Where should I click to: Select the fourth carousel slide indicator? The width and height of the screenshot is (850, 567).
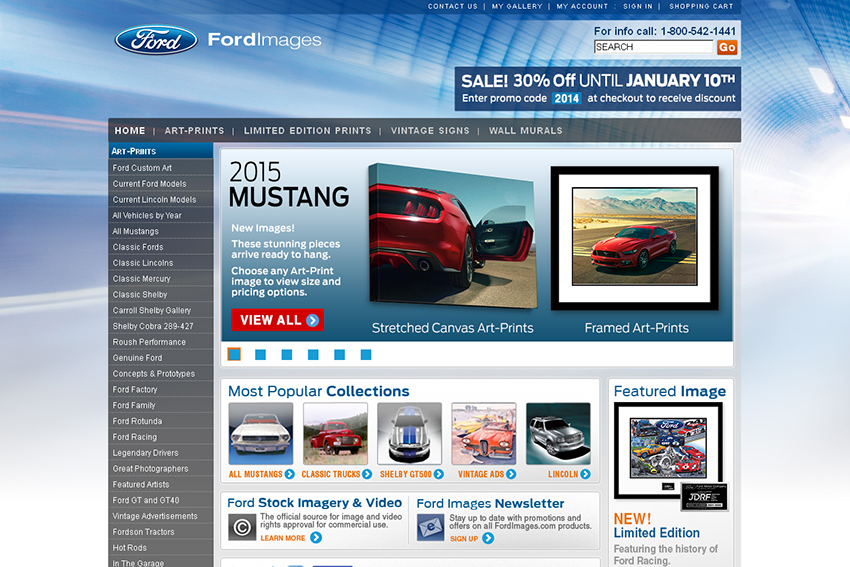tap(313, 355)
